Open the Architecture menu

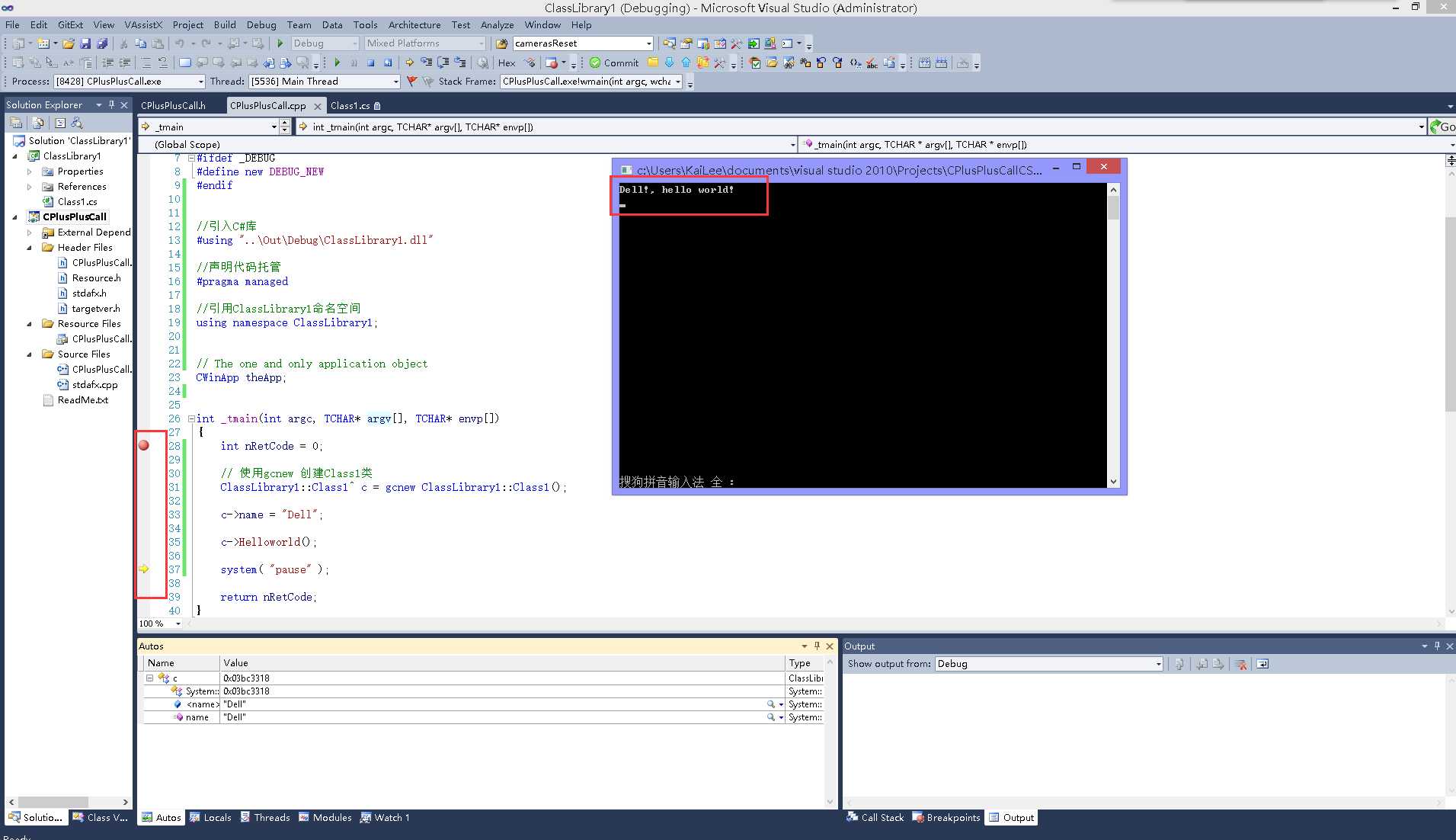click(x=414, y=24)
